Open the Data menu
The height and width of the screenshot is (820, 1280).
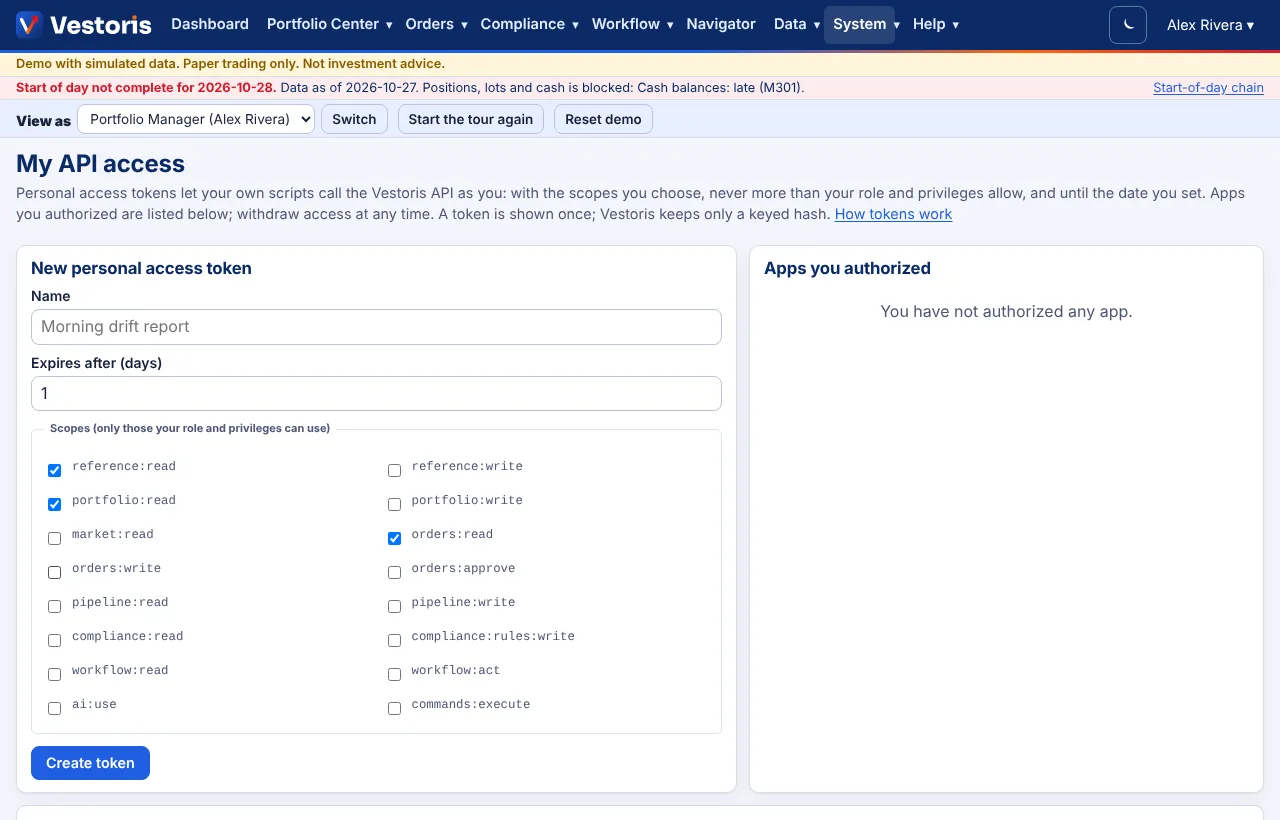click(797, 24)
